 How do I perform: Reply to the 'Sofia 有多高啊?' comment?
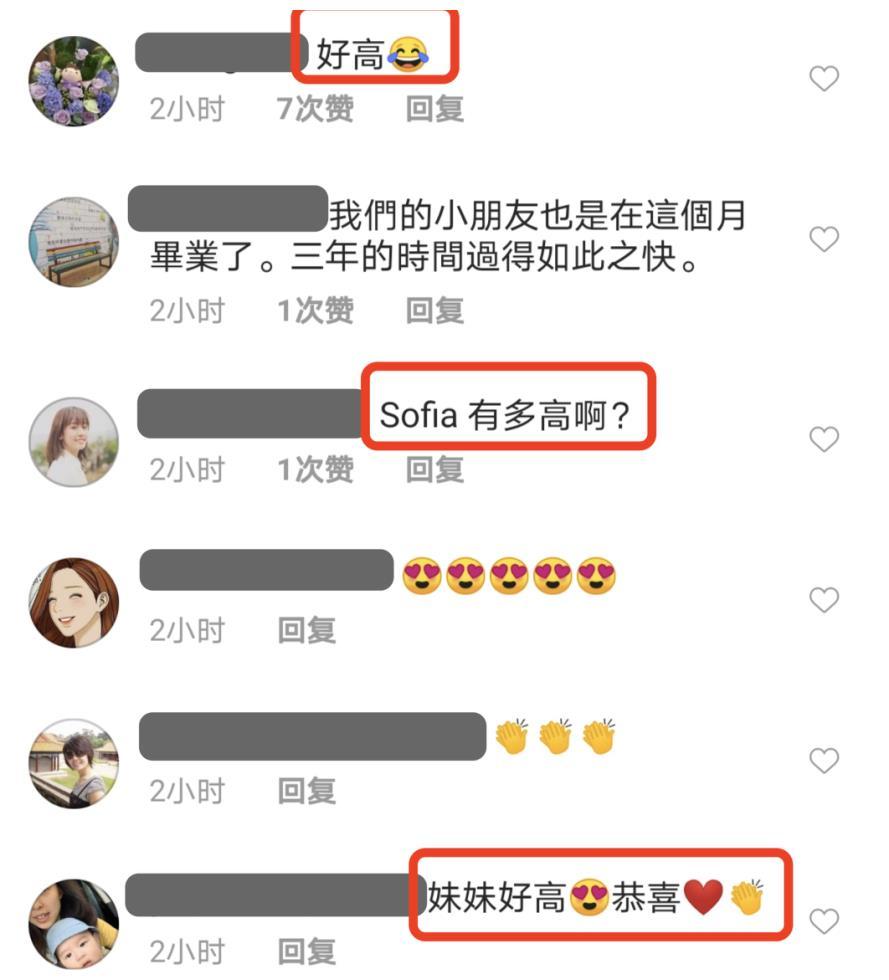click(434, 469)
